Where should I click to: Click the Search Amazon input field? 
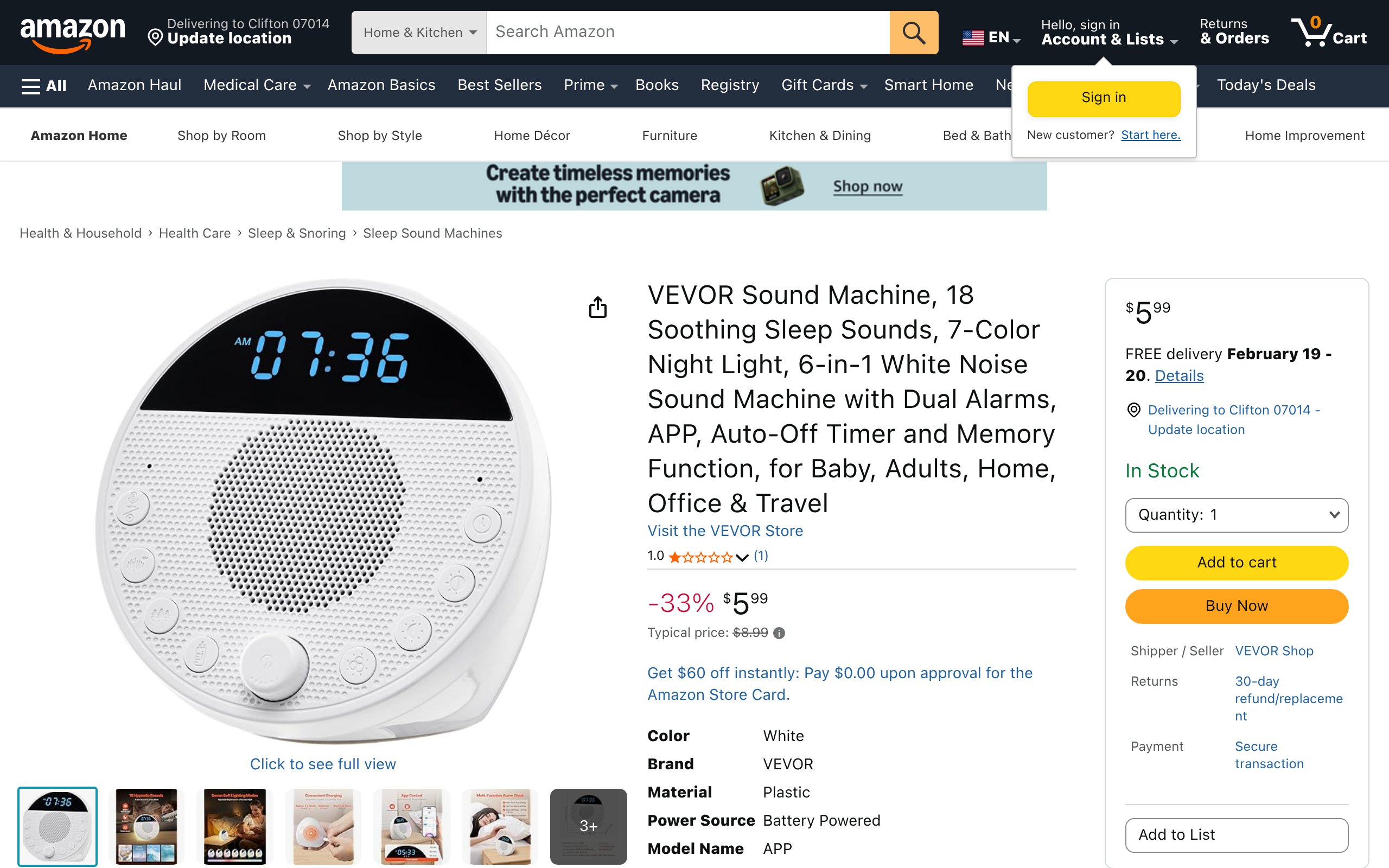point(687,33)
